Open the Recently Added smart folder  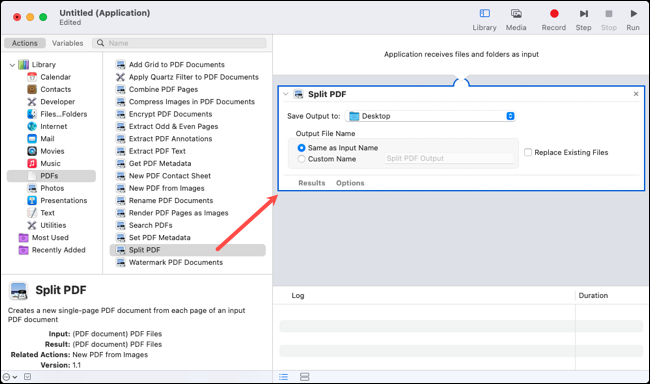pyautogui.click(x=58, y=250)
